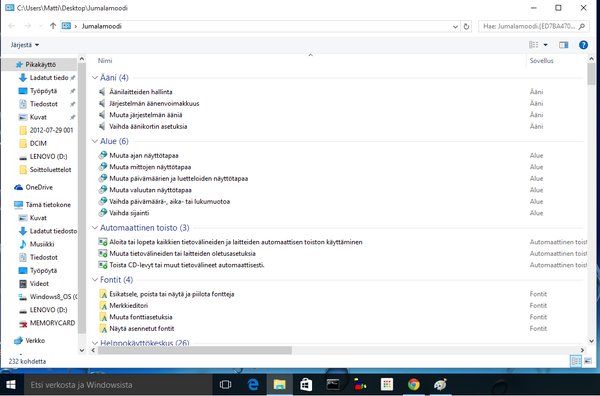
Task: Switch to details view icon in status bar
Action: (x=576, y=361)
